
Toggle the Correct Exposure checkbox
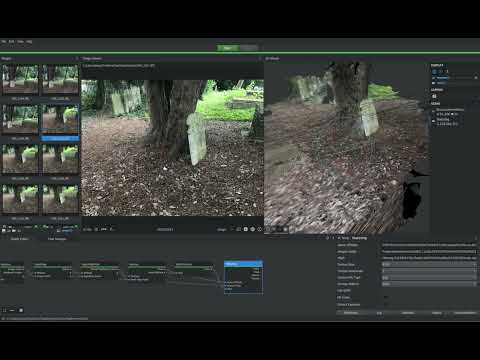click(386, 304)
